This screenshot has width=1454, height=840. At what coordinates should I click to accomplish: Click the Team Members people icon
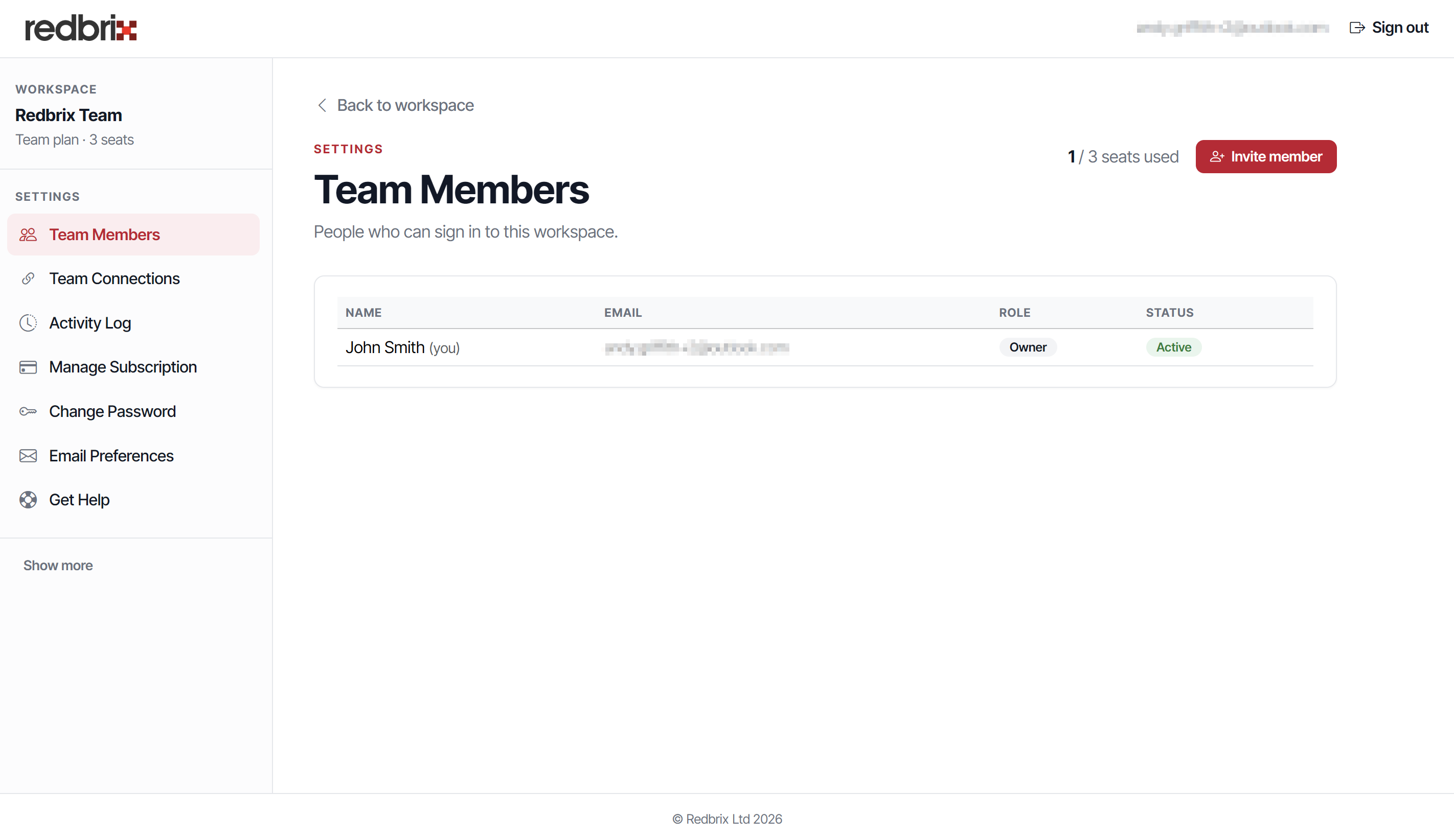[28, 235]
